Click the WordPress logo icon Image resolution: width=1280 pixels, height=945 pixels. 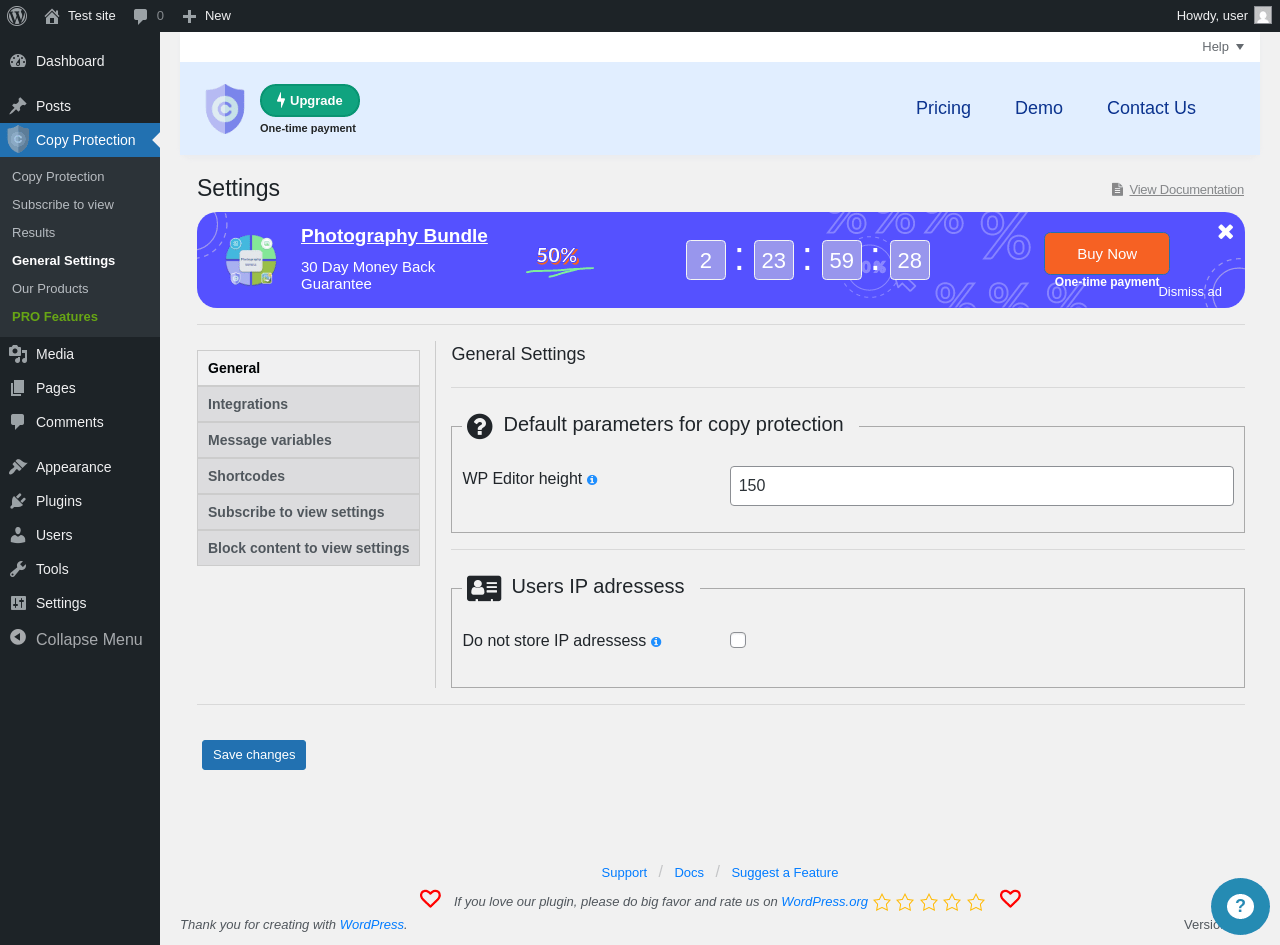17,16
